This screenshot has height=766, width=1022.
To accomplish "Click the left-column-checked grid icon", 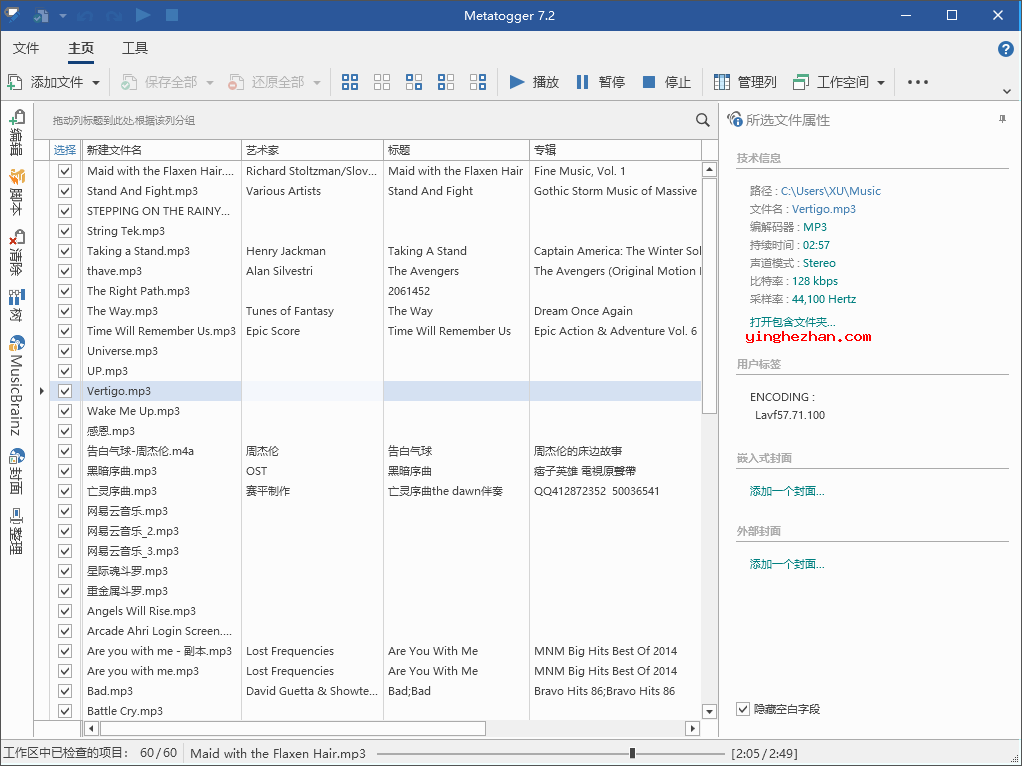I will point(446,82).
